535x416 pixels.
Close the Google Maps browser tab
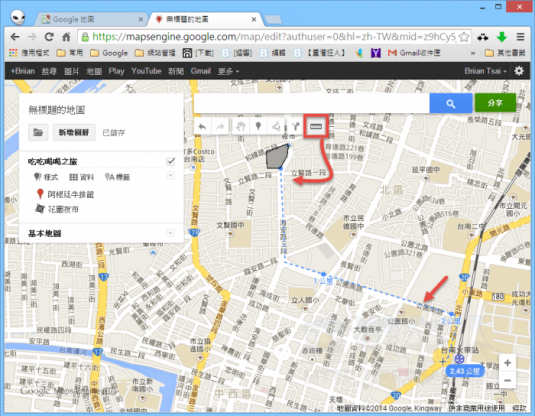point(140,19)
